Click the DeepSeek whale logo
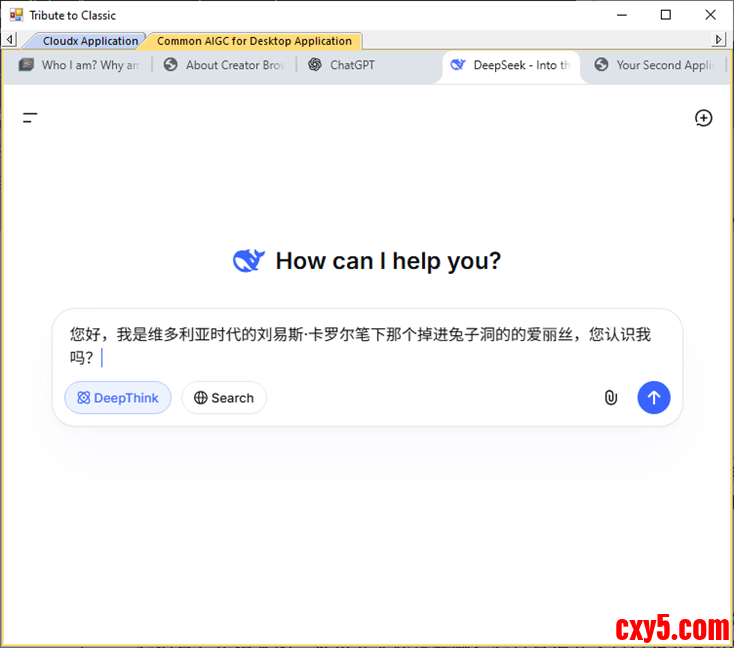The width and height of the screenshot is (734, 648). (x=249, y=260)
